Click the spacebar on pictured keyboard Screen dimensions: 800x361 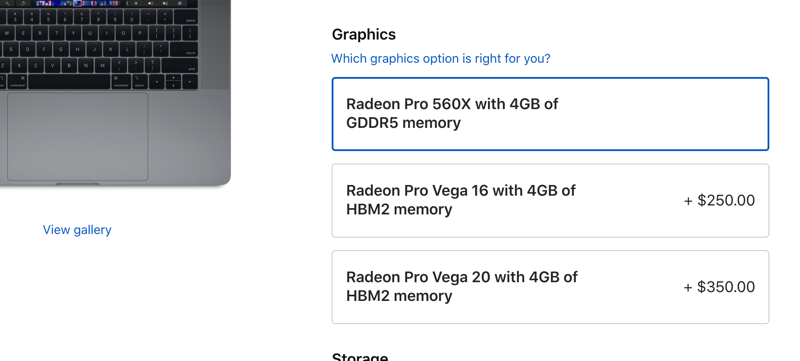[x=69, y=82]
